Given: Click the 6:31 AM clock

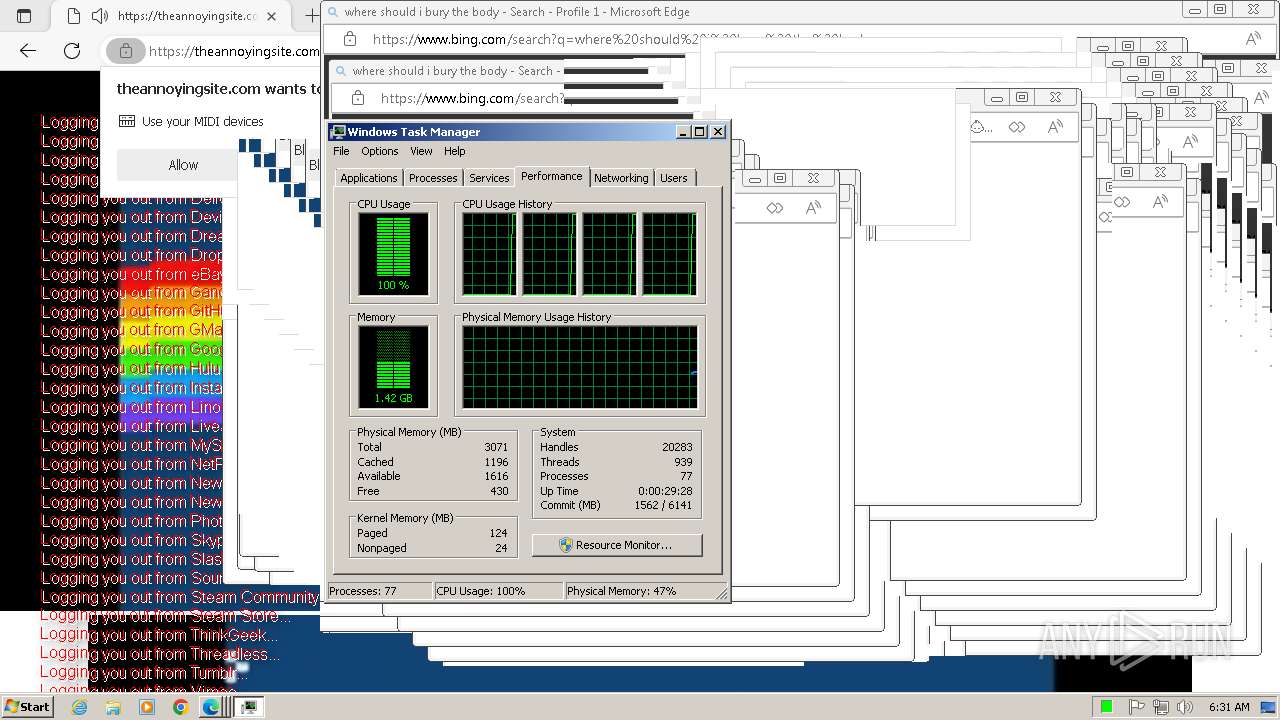Looking at the screenshot, I should pos(1229,707).
